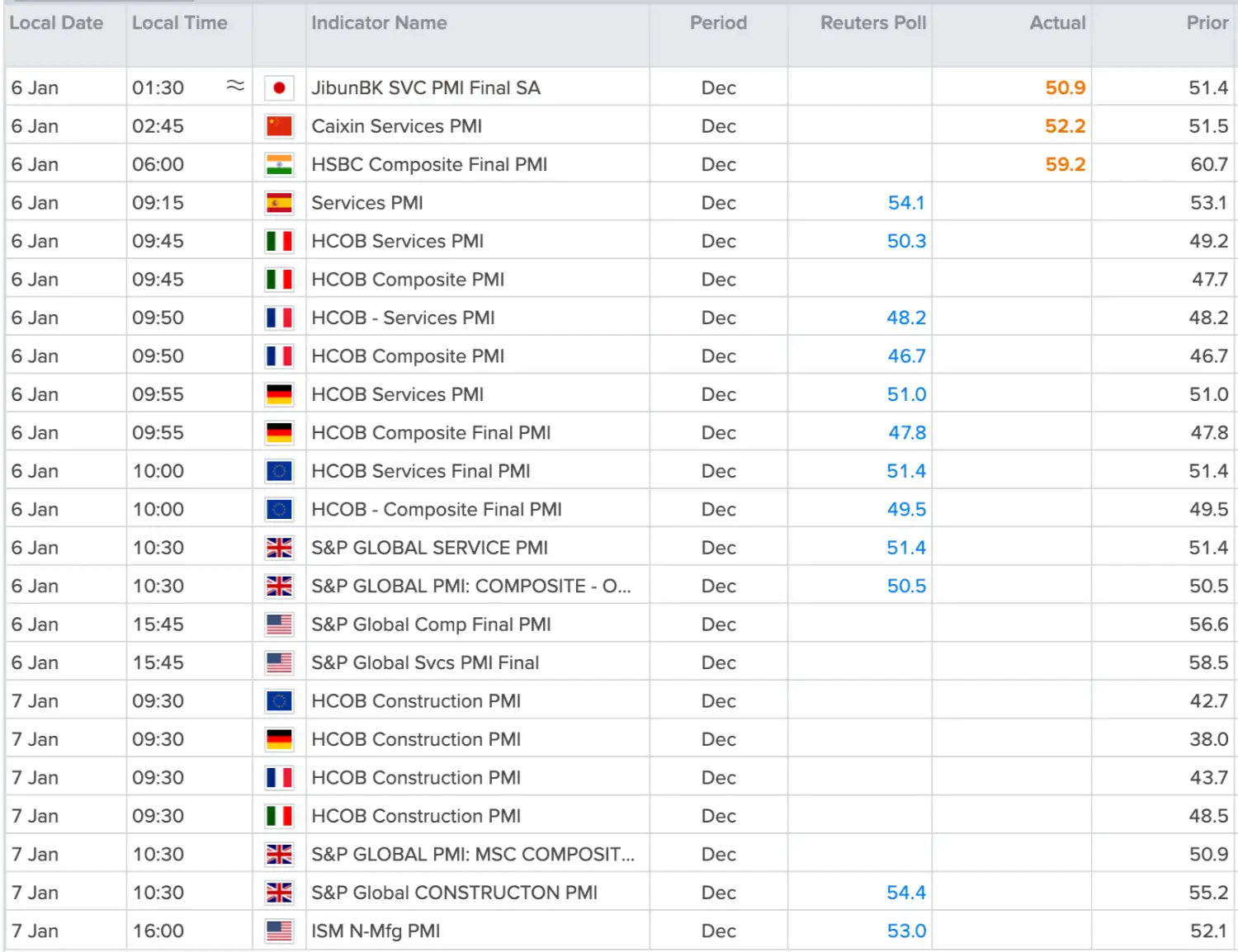
Task: Click the Actual column header
Action: point(1057,23)
